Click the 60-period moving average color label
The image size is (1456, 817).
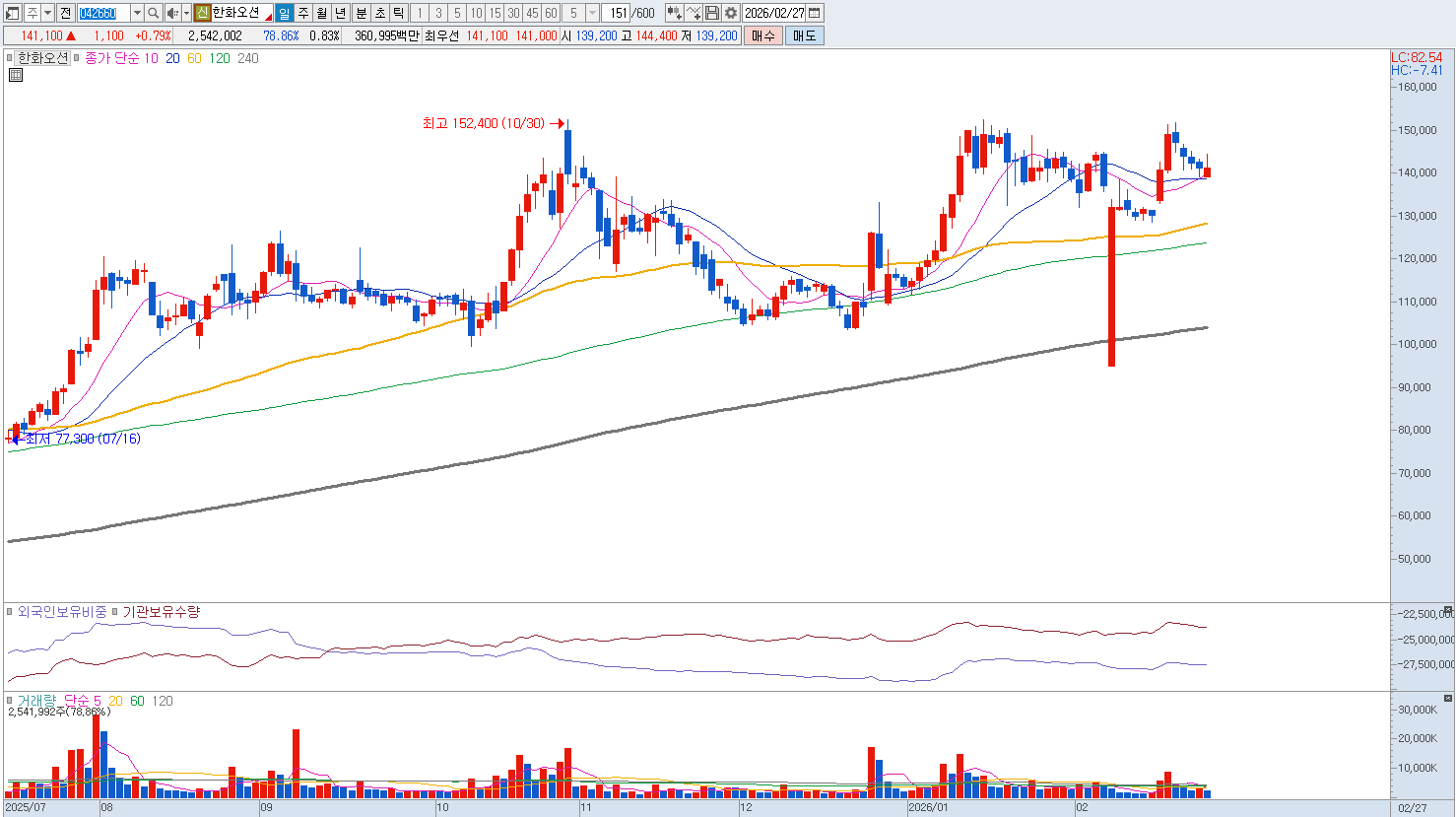(194, 58)
